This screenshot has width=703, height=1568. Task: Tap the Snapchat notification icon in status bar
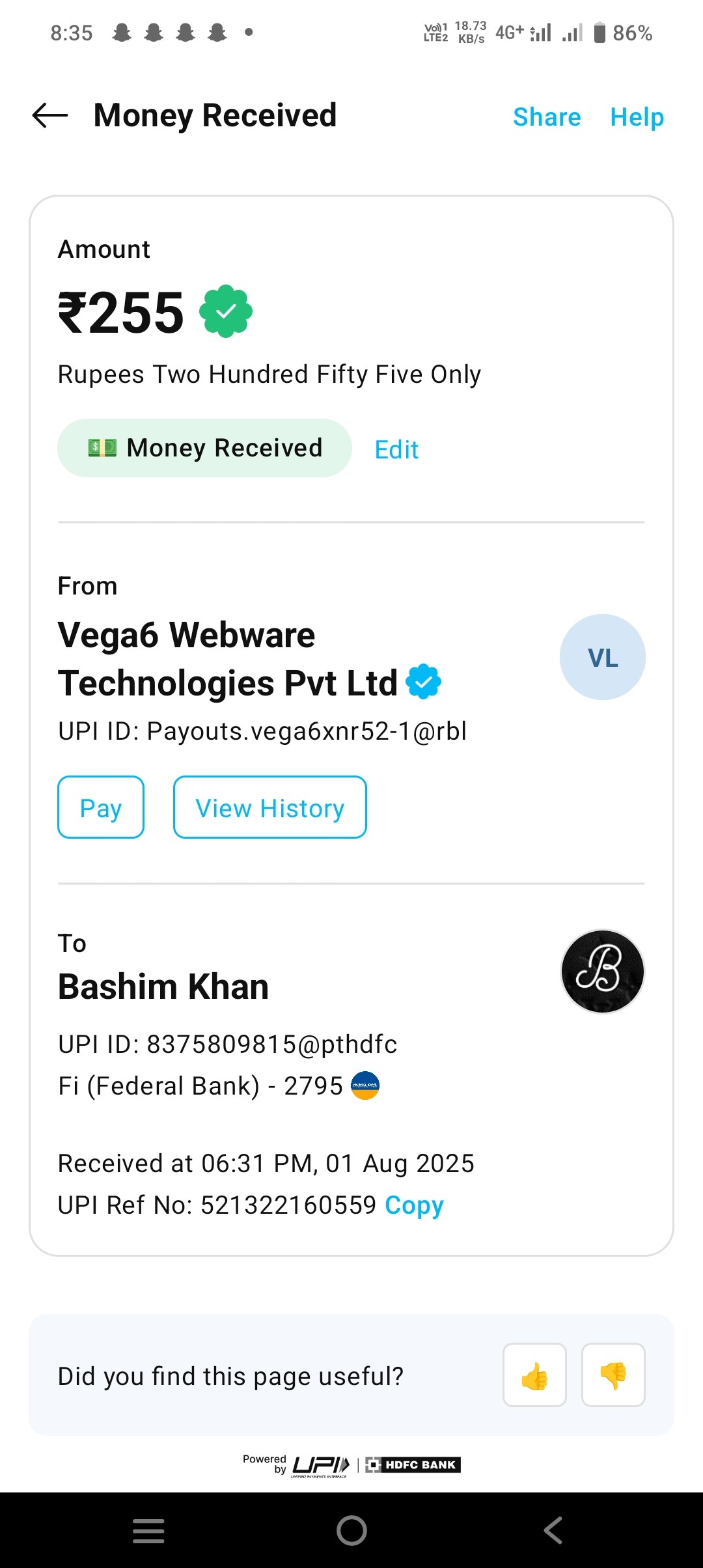(122, 33)
